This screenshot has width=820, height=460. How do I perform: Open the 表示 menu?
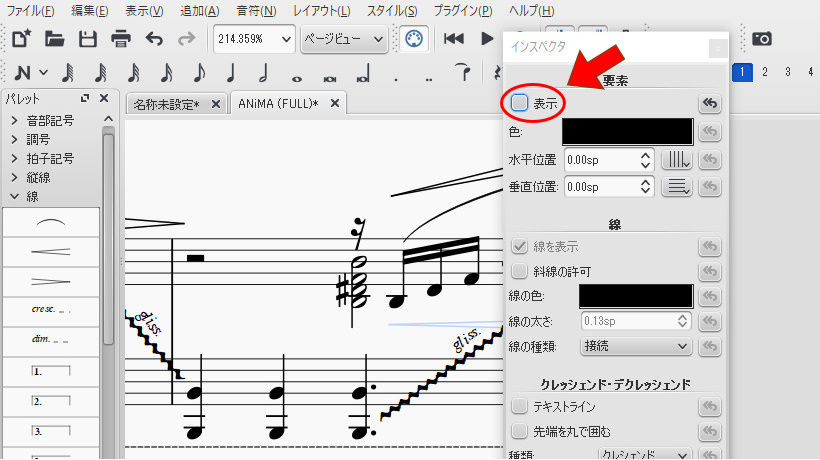tap(144, 10)
